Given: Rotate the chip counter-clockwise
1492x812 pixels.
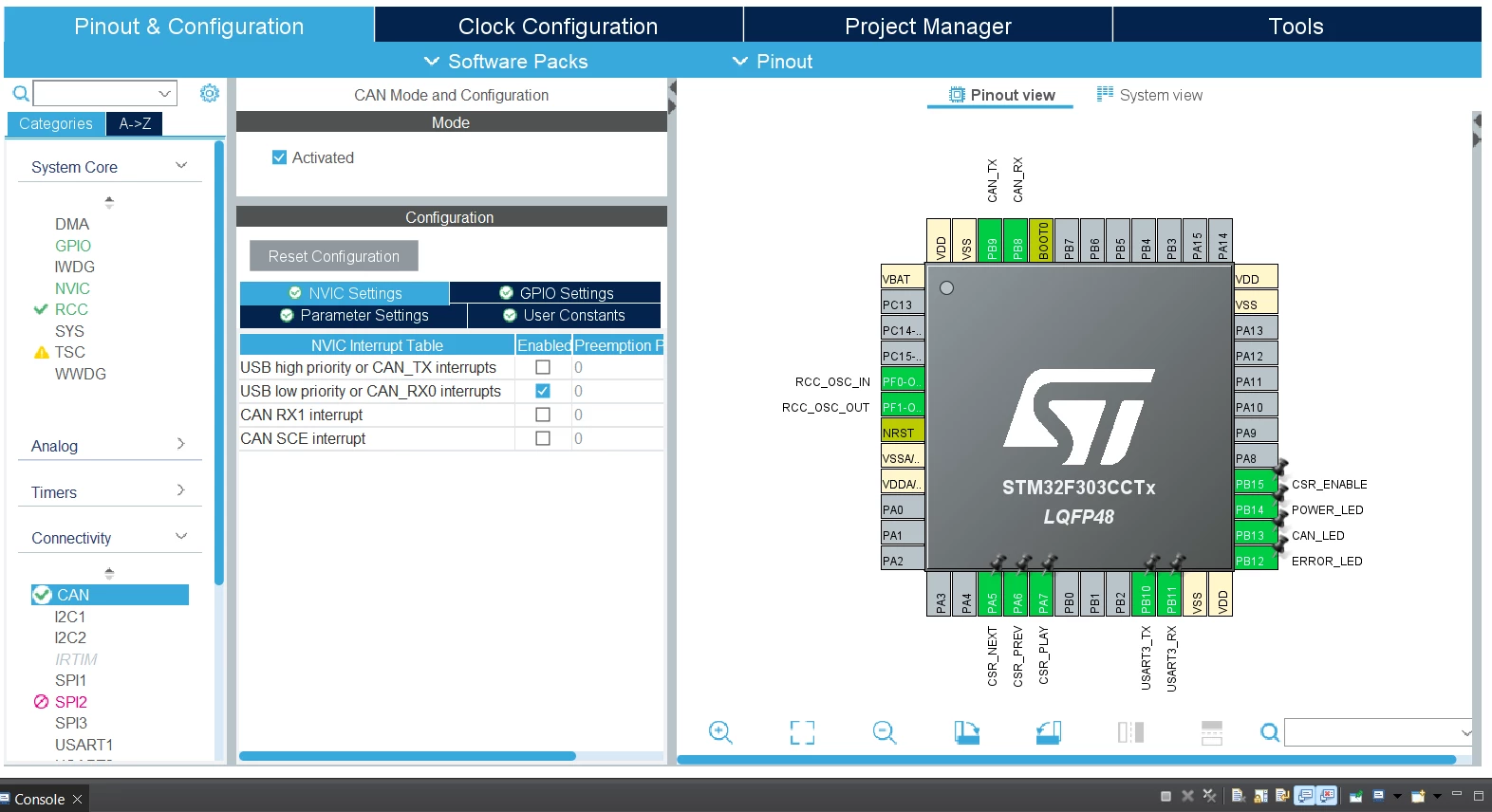Looking at the screenshot, I should (x=1049, y=732).
